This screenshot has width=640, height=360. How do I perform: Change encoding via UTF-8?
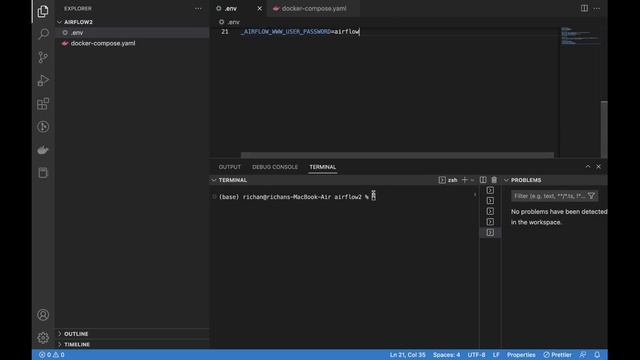(476, 355)
